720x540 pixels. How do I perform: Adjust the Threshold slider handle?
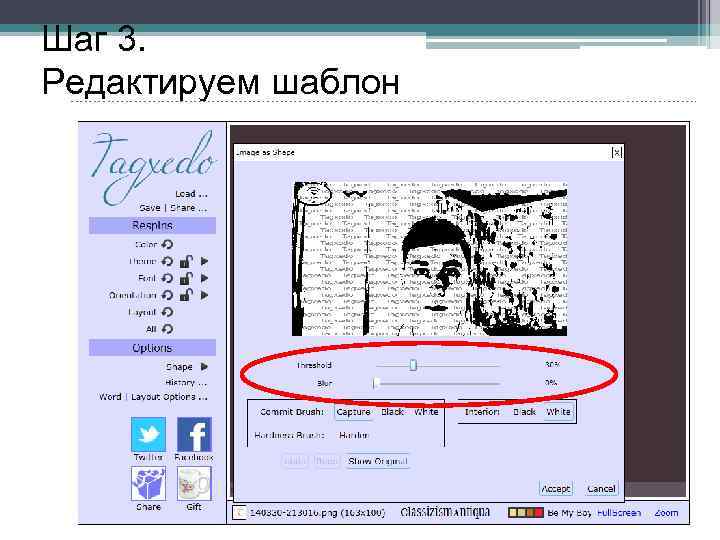(413, 365)
